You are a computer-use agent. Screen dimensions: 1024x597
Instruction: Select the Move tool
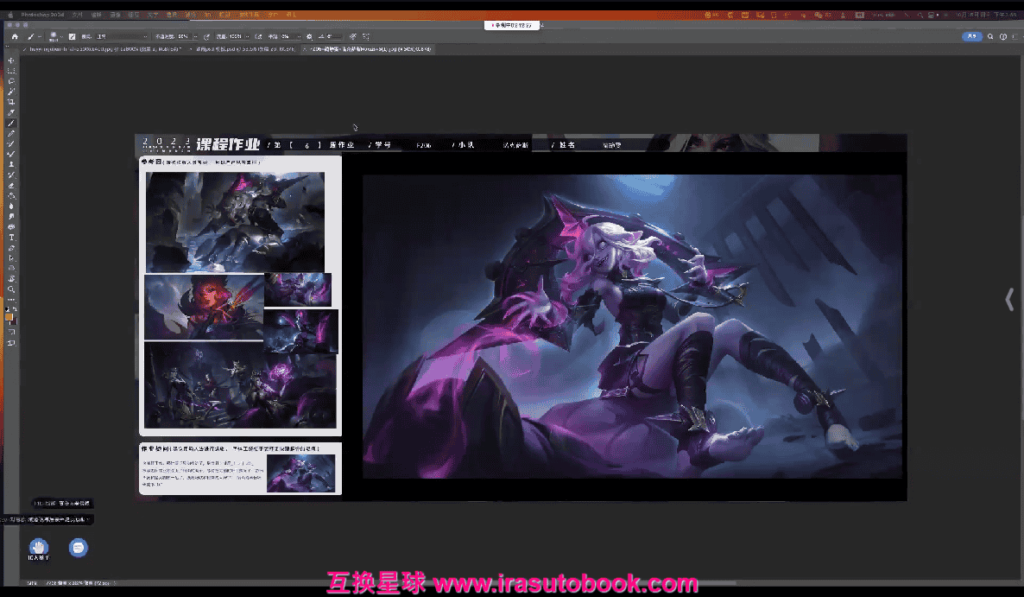[x=11, y=60]
